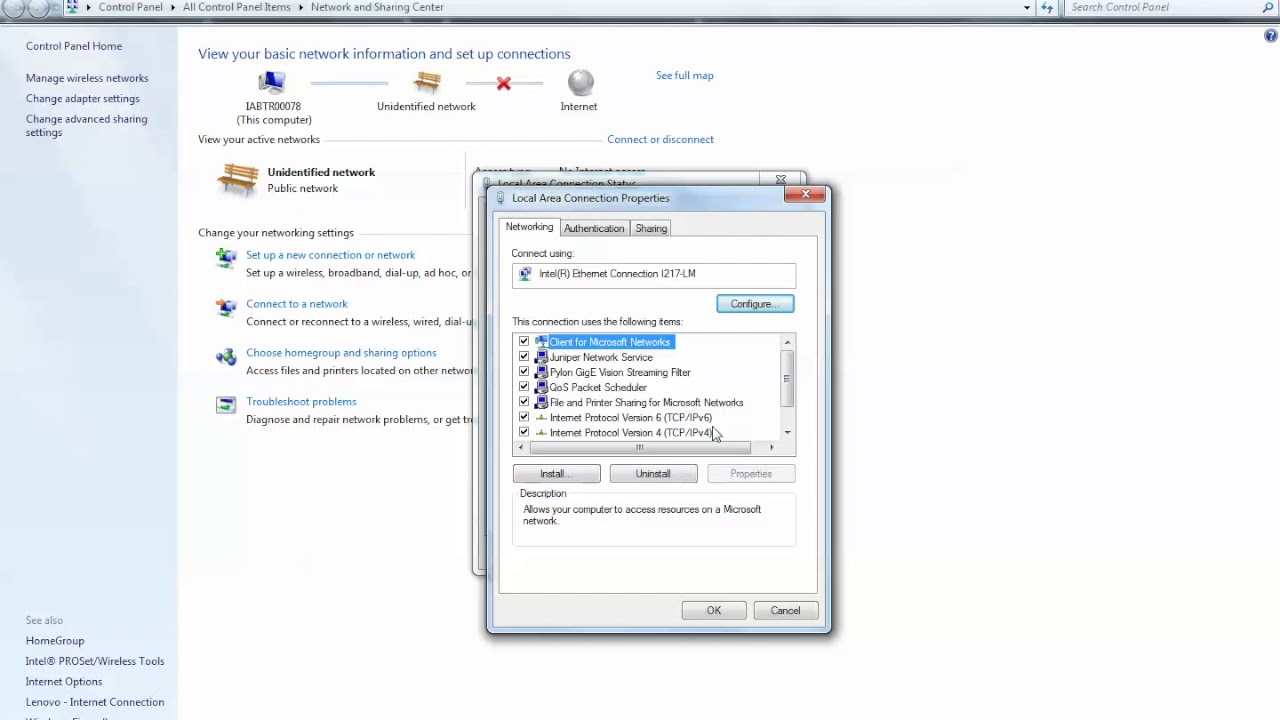Expand the breadcrumb arrow after Control Panel
This screenshot has height=720, width=1280.
(172, 7)
